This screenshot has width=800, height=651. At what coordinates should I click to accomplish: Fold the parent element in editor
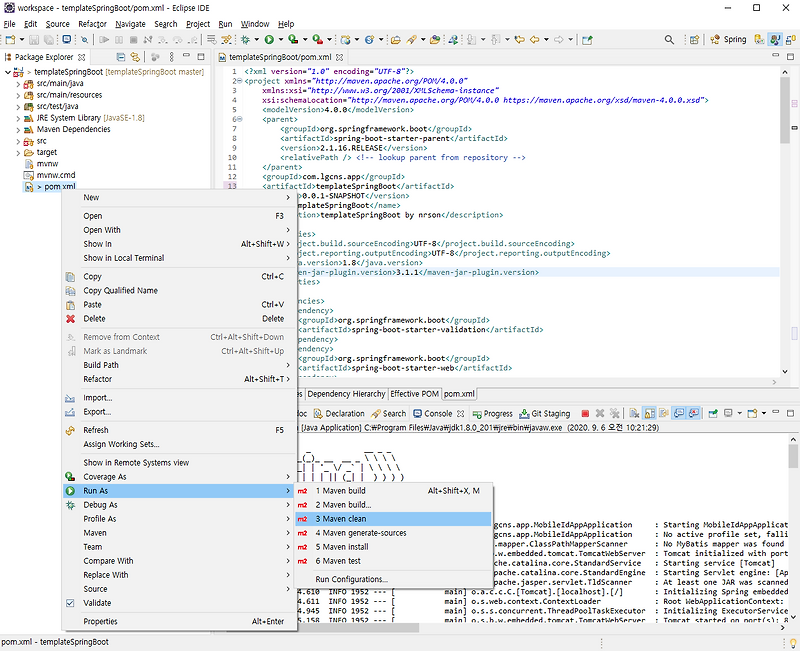239,119
